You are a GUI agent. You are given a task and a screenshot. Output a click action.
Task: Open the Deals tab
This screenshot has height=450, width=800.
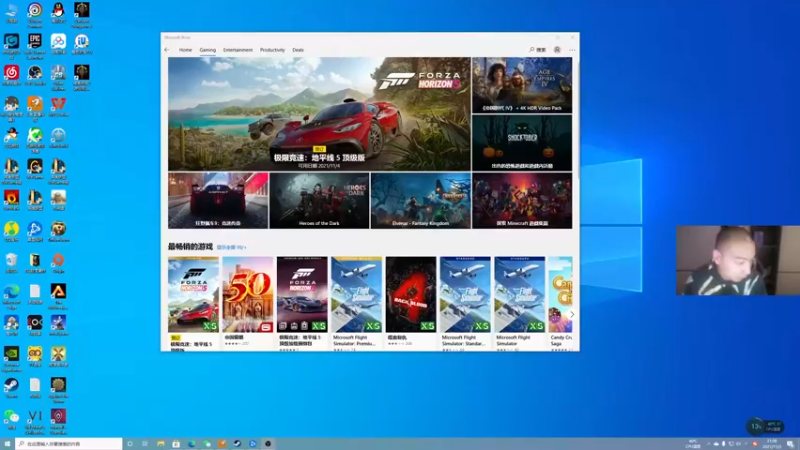click(298, 50)
